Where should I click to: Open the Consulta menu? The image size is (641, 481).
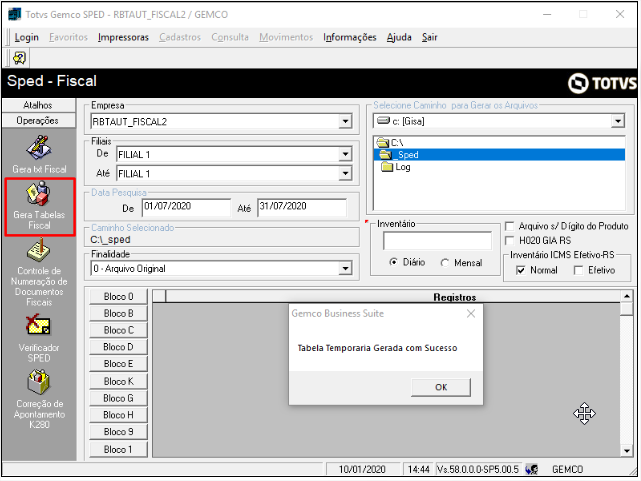pos(230,37)
